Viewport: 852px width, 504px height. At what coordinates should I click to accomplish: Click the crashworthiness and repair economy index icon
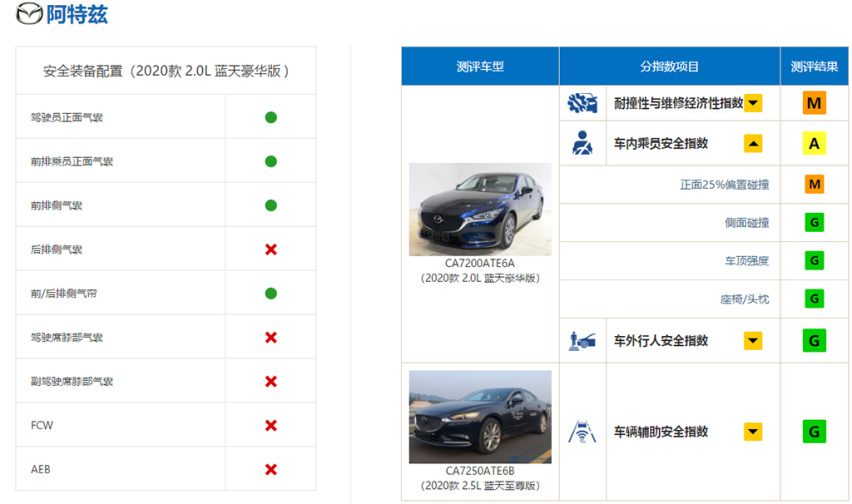click(x=582, y=103)
